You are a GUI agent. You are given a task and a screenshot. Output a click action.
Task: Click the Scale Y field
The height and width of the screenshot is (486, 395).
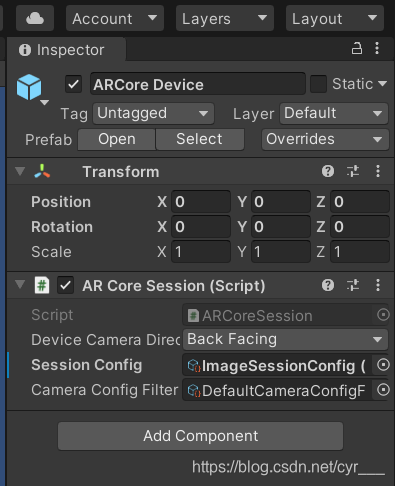point(281,252)
